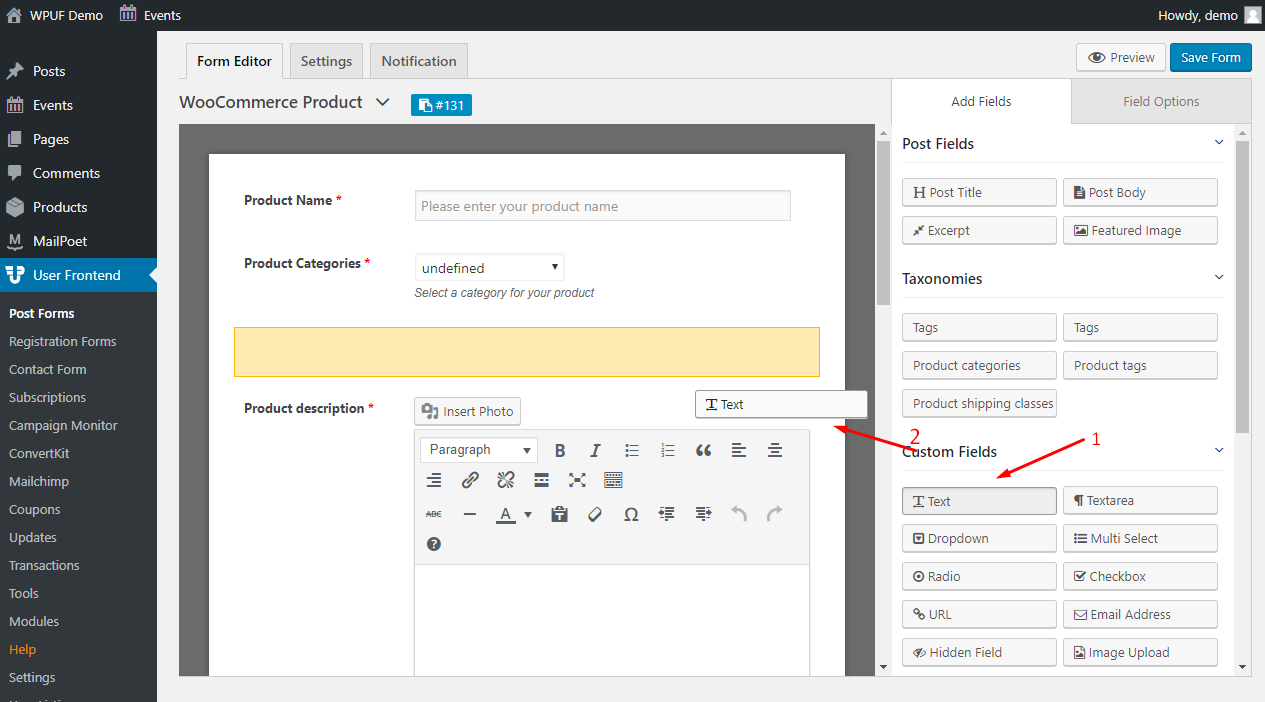Align text right in editor
The image size is (1265, 702).
(x=434, y=481)
